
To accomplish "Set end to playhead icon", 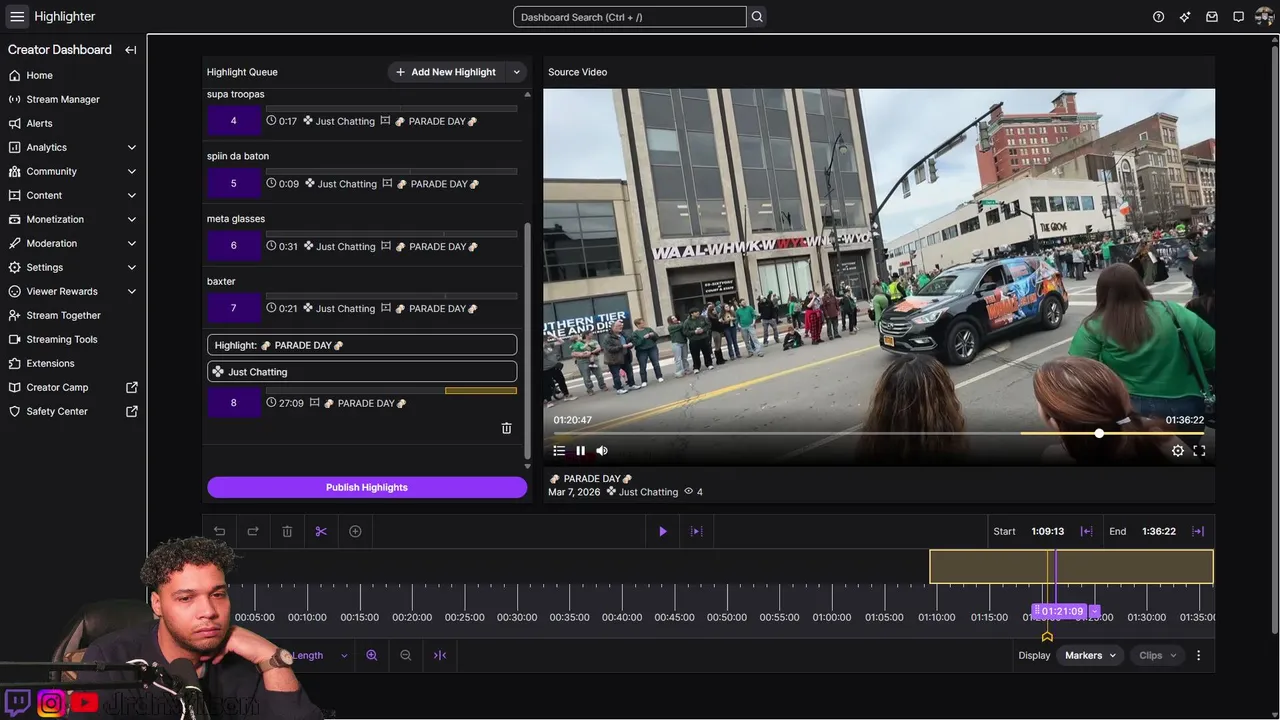I will pos(1198,532).
